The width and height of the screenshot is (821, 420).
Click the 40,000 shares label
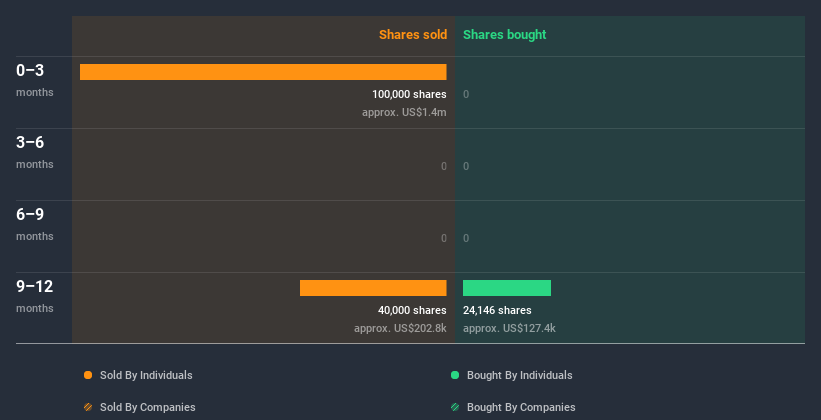412,310
